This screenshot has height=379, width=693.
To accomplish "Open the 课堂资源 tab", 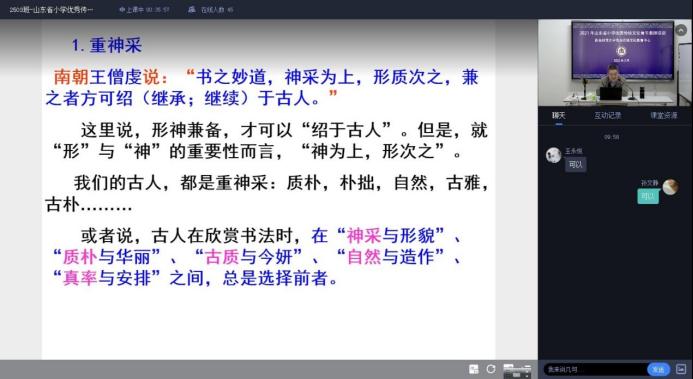I will point(663,115).
